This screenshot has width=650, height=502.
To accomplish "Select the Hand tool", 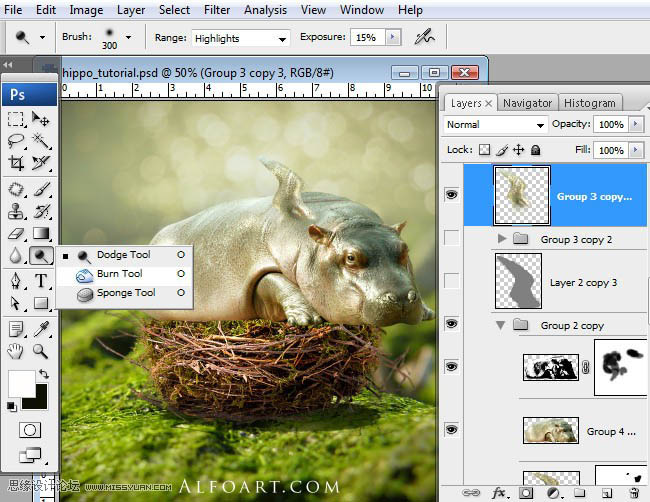I will click(16, 350).
